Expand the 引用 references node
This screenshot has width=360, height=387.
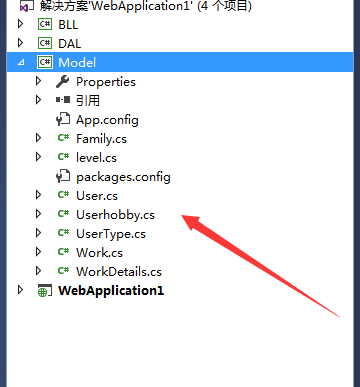tap(38, 100)
